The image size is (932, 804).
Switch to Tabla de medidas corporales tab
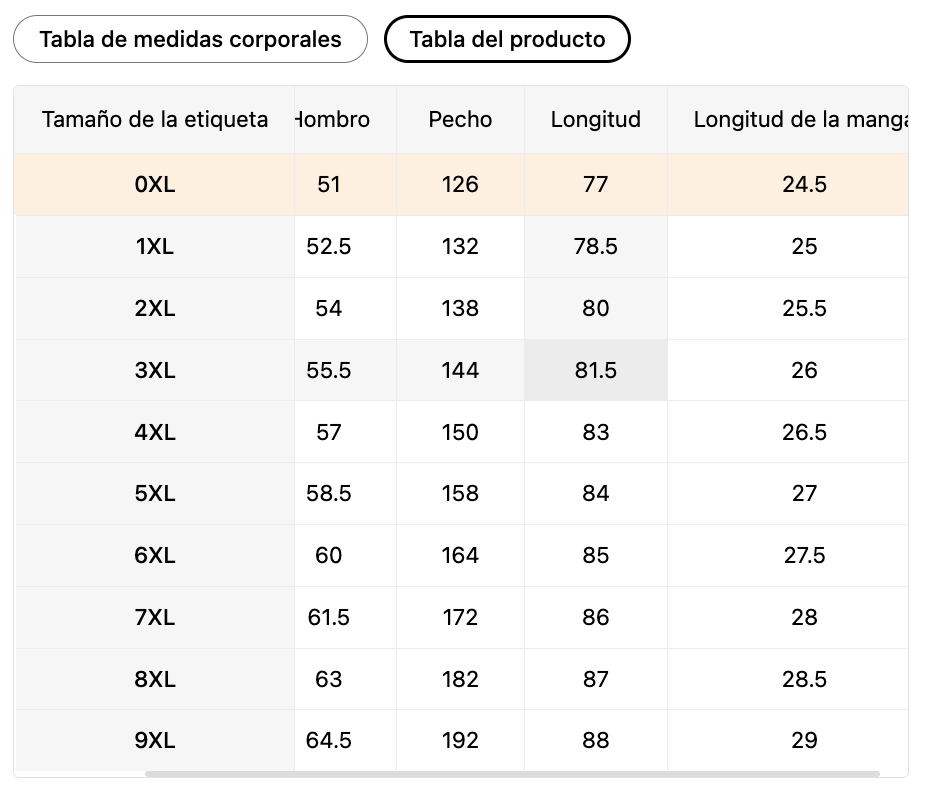pyautogui.click(x=190, y=40)
